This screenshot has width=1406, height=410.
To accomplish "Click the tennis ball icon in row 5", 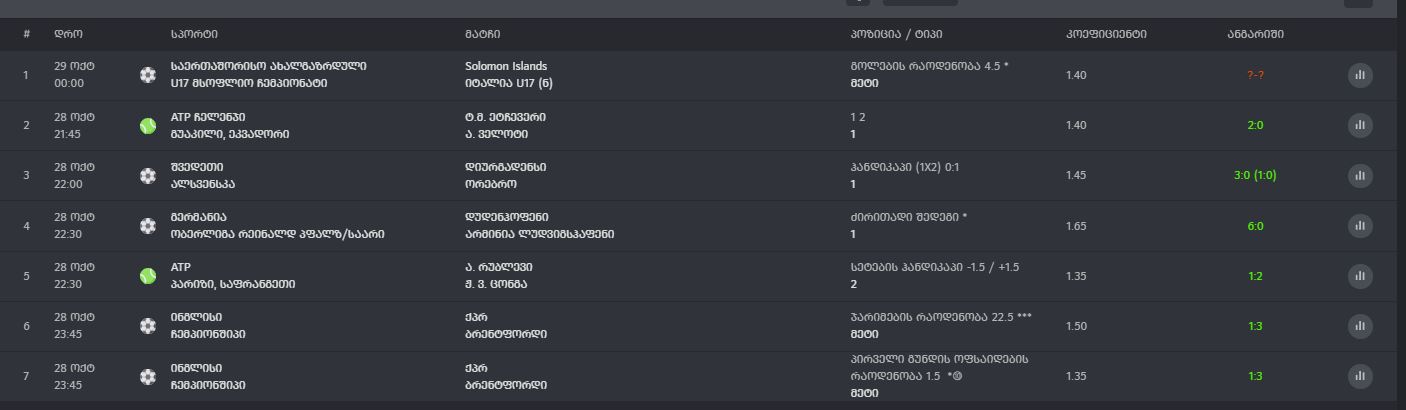I will (x=148, y=276).
